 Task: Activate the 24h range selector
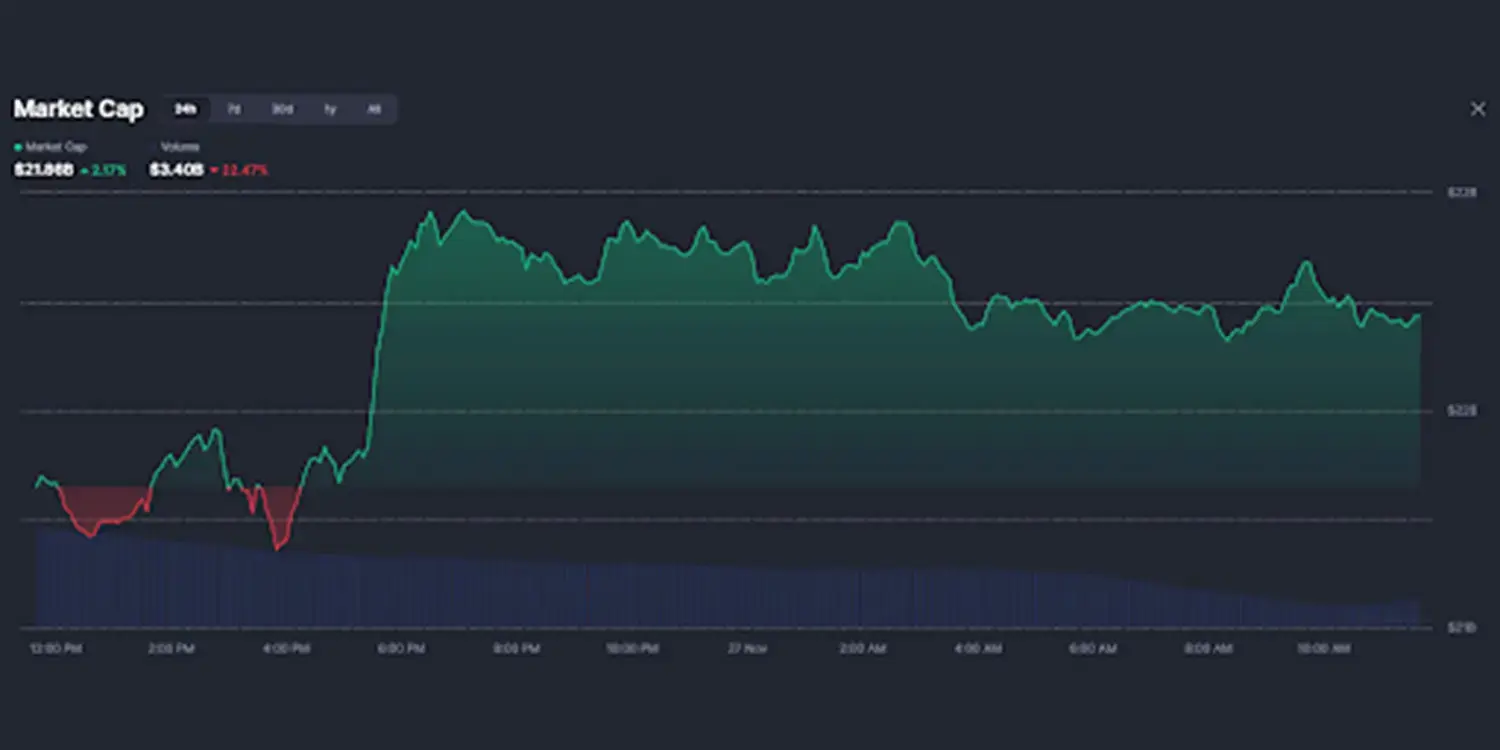[185, 109]
